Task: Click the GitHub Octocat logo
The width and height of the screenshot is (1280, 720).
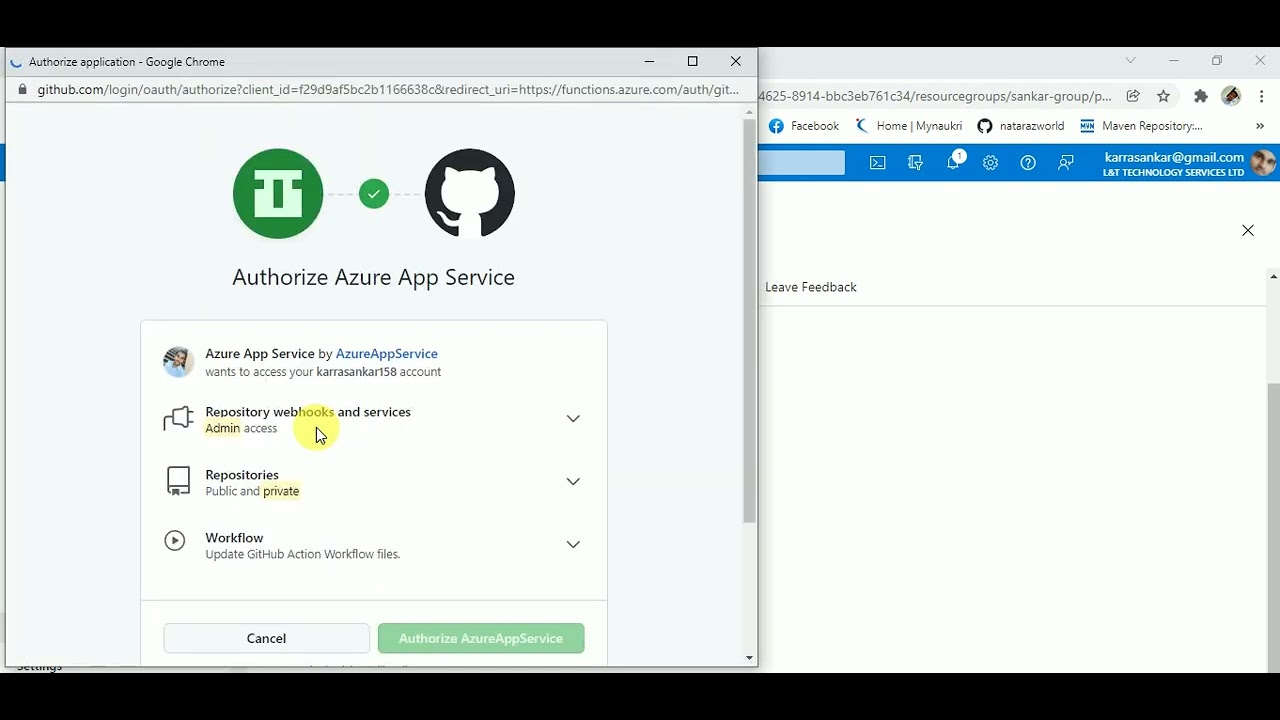Action: (470, 193)
